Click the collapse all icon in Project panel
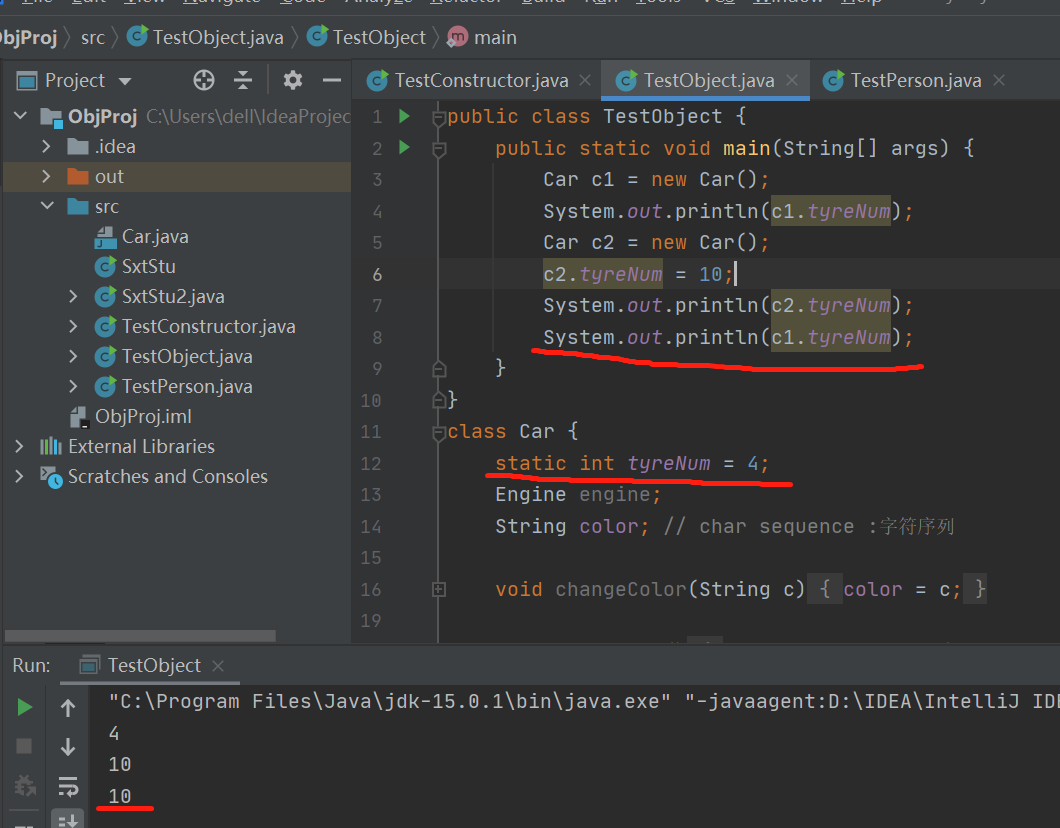Image resolution: width=1060 pixels, height=828 pixels. (x=243, y=80)
